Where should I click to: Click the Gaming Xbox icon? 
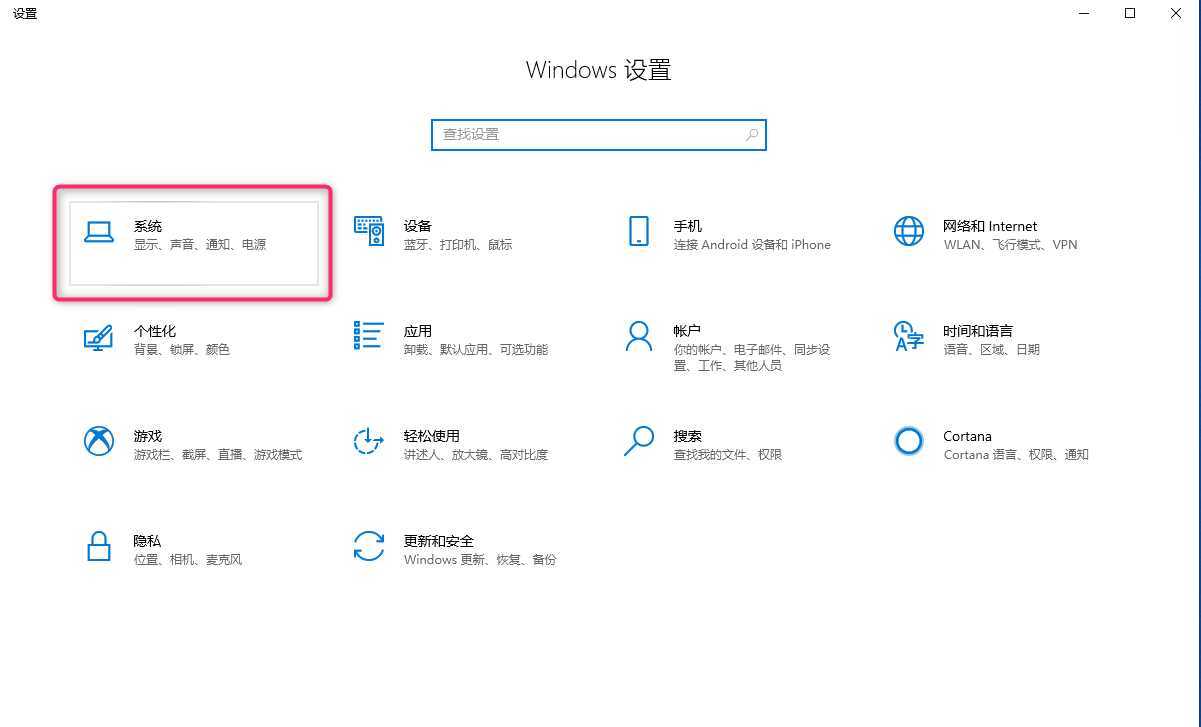click(98, 441)
